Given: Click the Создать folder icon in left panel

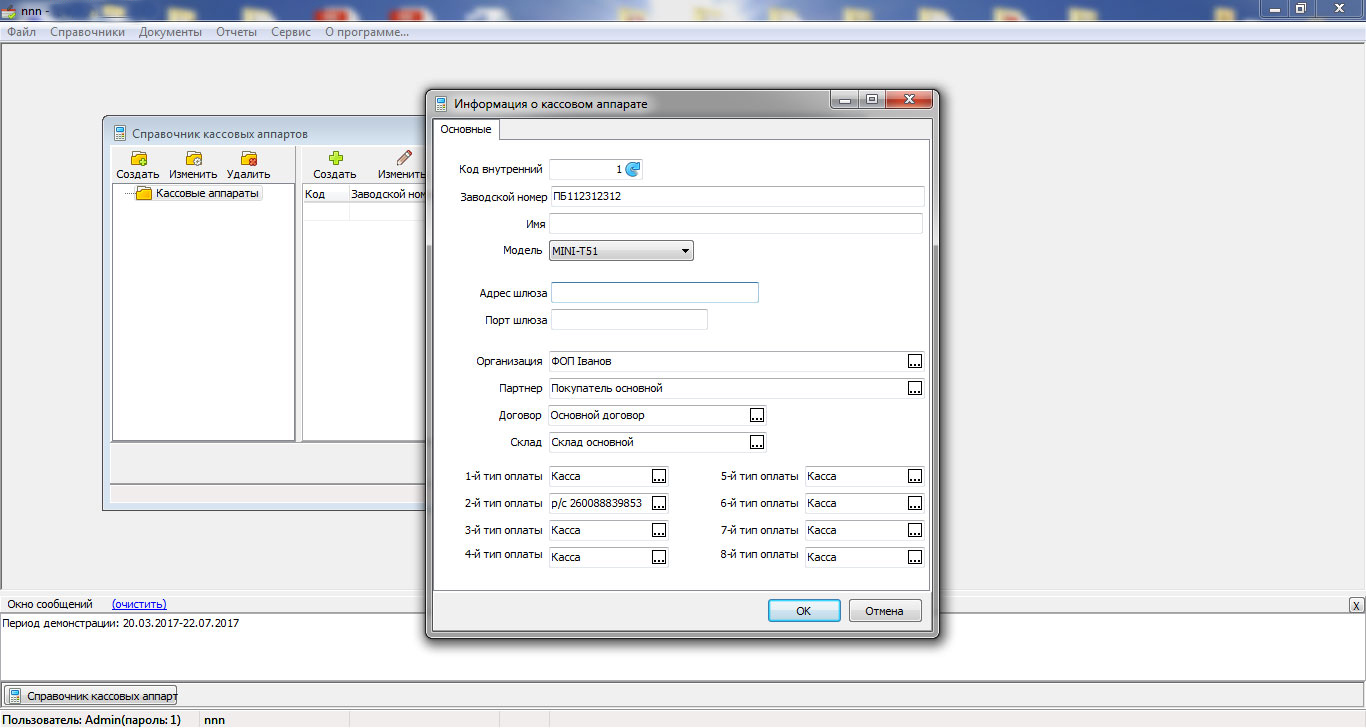Looking at the screenshot, I should click(x=138, y=158).
